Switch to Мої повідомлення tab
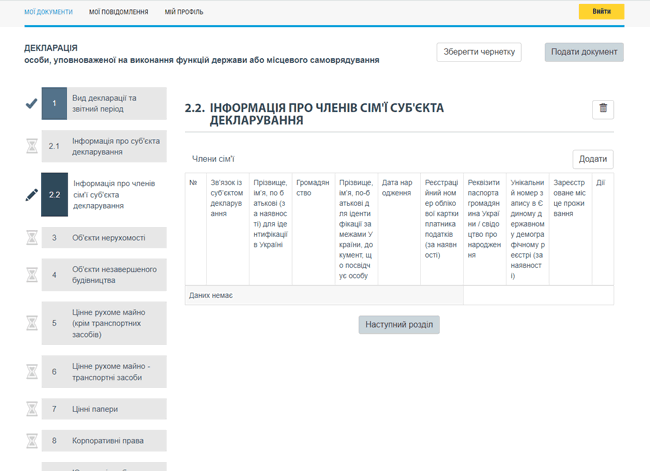Viewport: 650px width, 471px height. pyautogui.click(x=118, y=12)
